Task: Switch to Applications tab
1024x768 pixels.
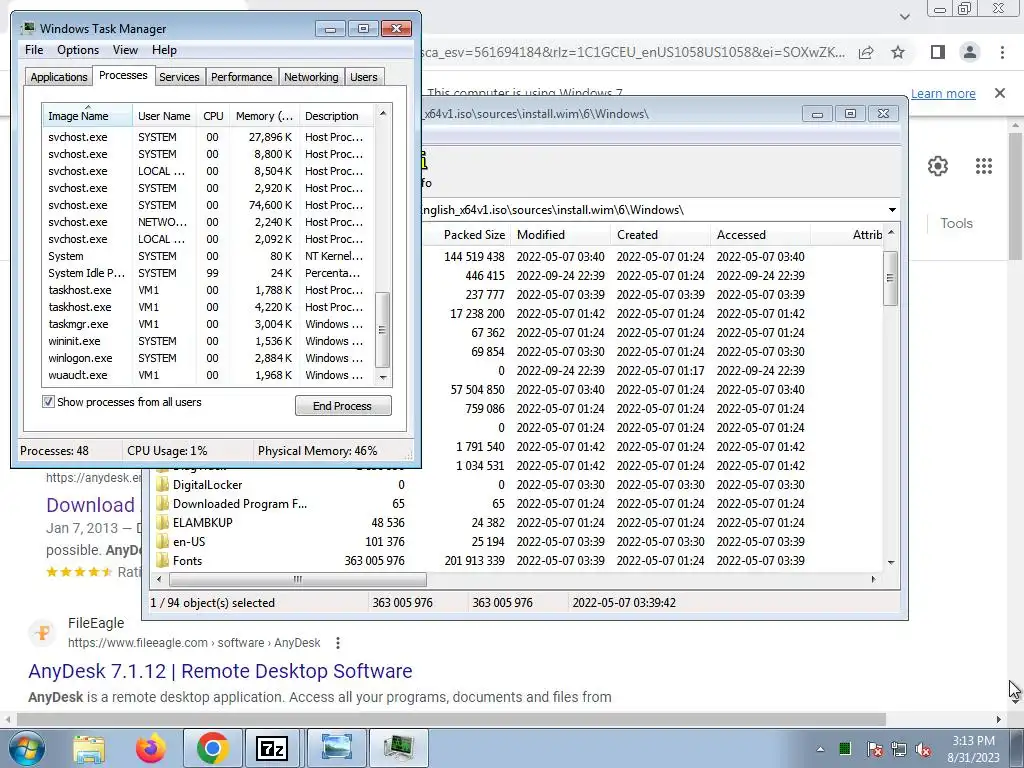Action: tap(59, 77)
